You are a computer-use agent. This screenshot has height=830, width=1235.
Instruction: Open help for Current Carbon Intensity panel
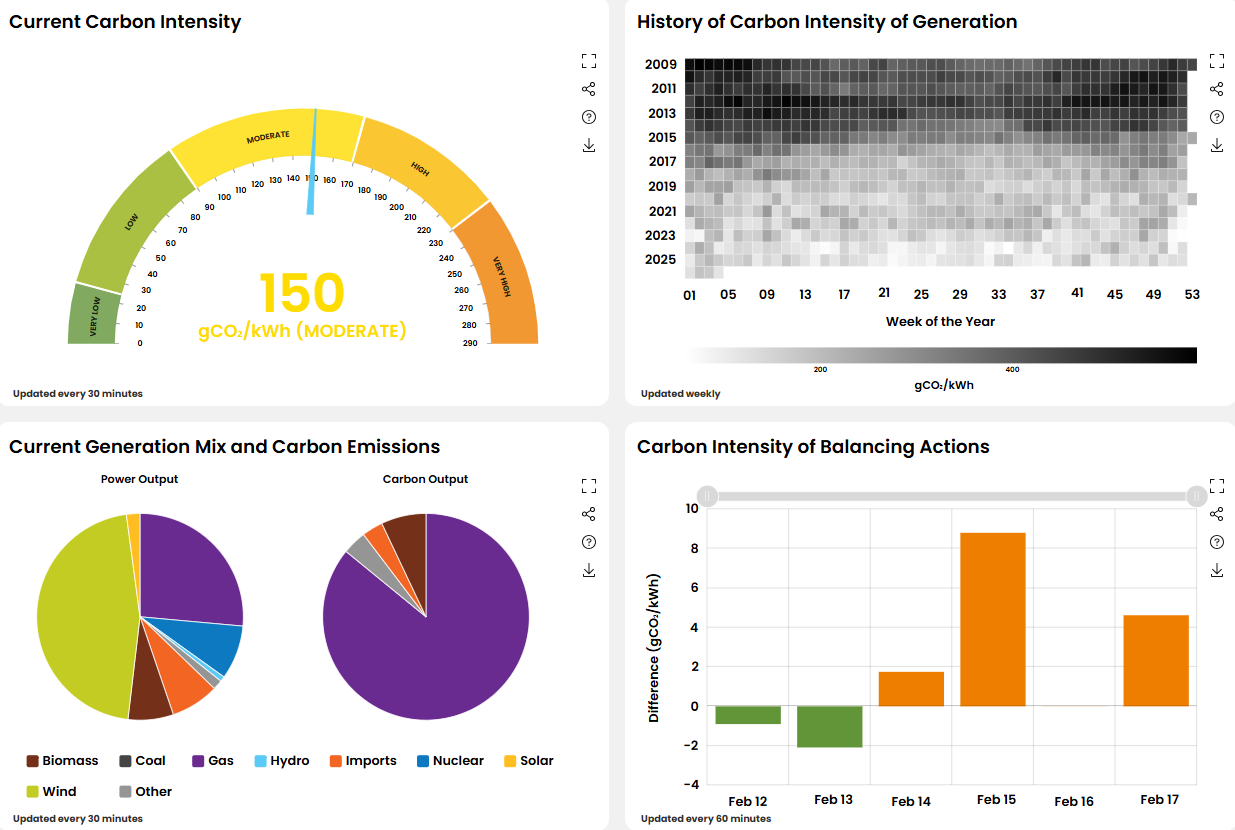point(589,117)
